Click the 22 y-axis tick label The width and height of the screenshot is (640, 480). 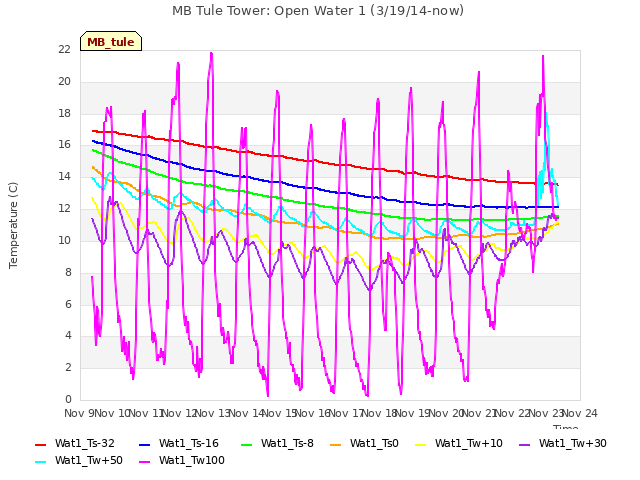[64, 49]
